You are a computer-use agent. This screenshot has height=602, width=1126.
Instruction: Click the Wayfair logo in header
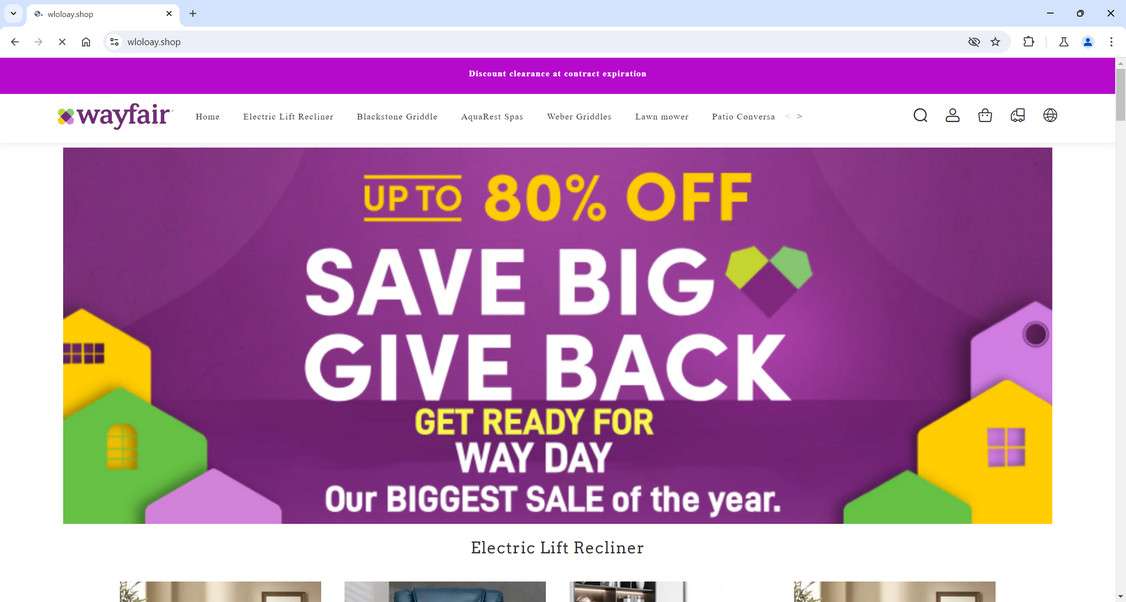[114, 116]
